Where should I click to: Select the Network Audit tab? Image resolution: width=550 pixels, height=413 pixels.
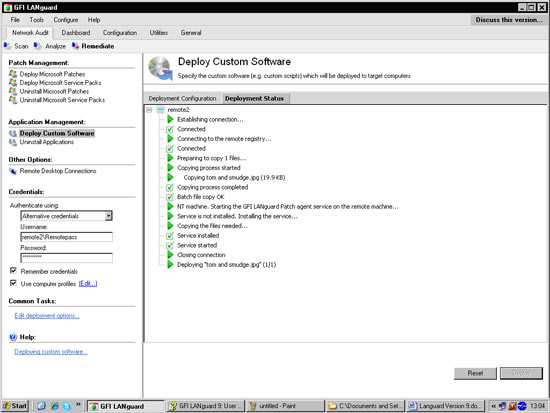tap(30, 33)
